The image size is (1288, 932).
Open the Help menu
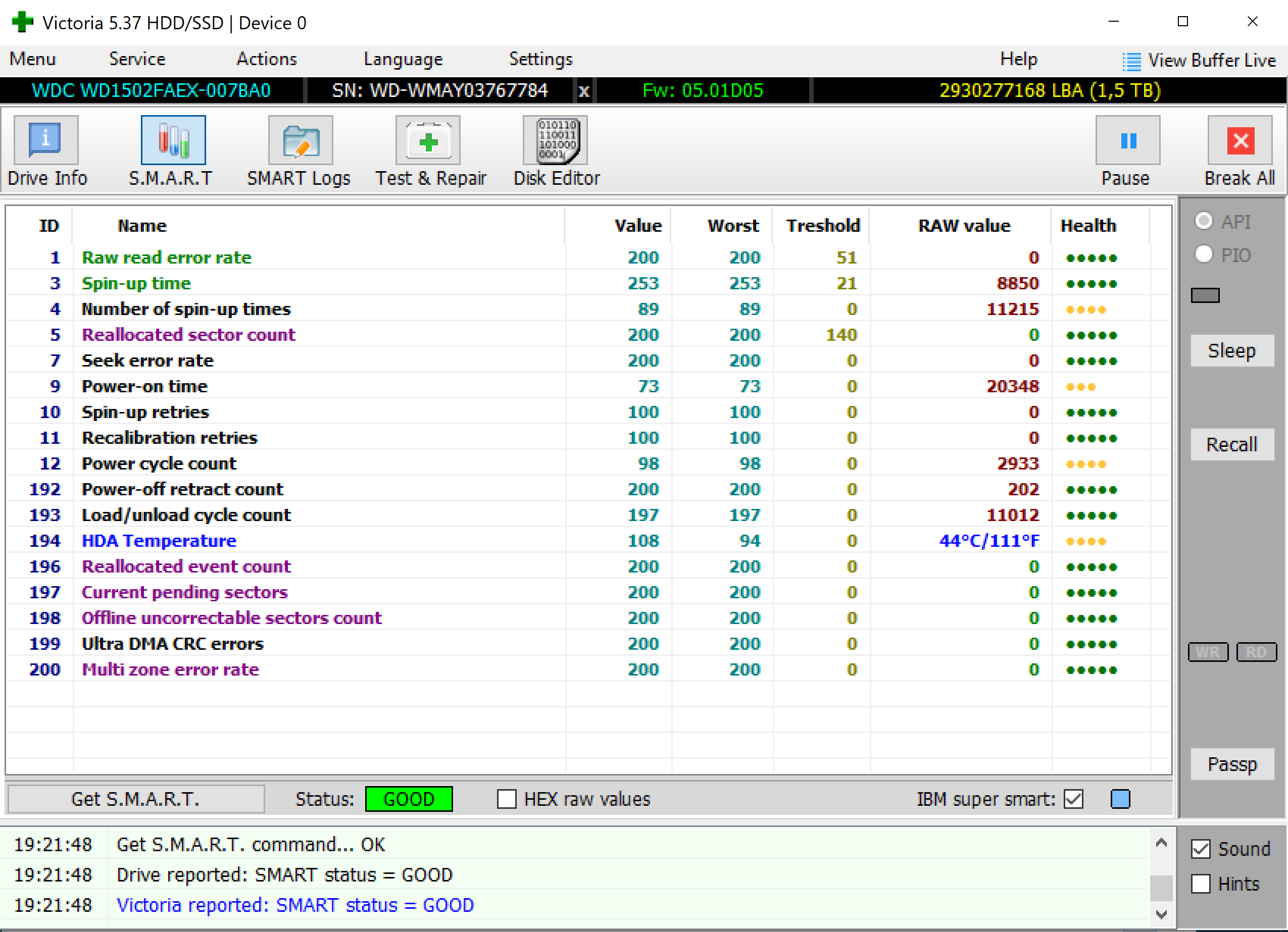[x=1018, y=59]
